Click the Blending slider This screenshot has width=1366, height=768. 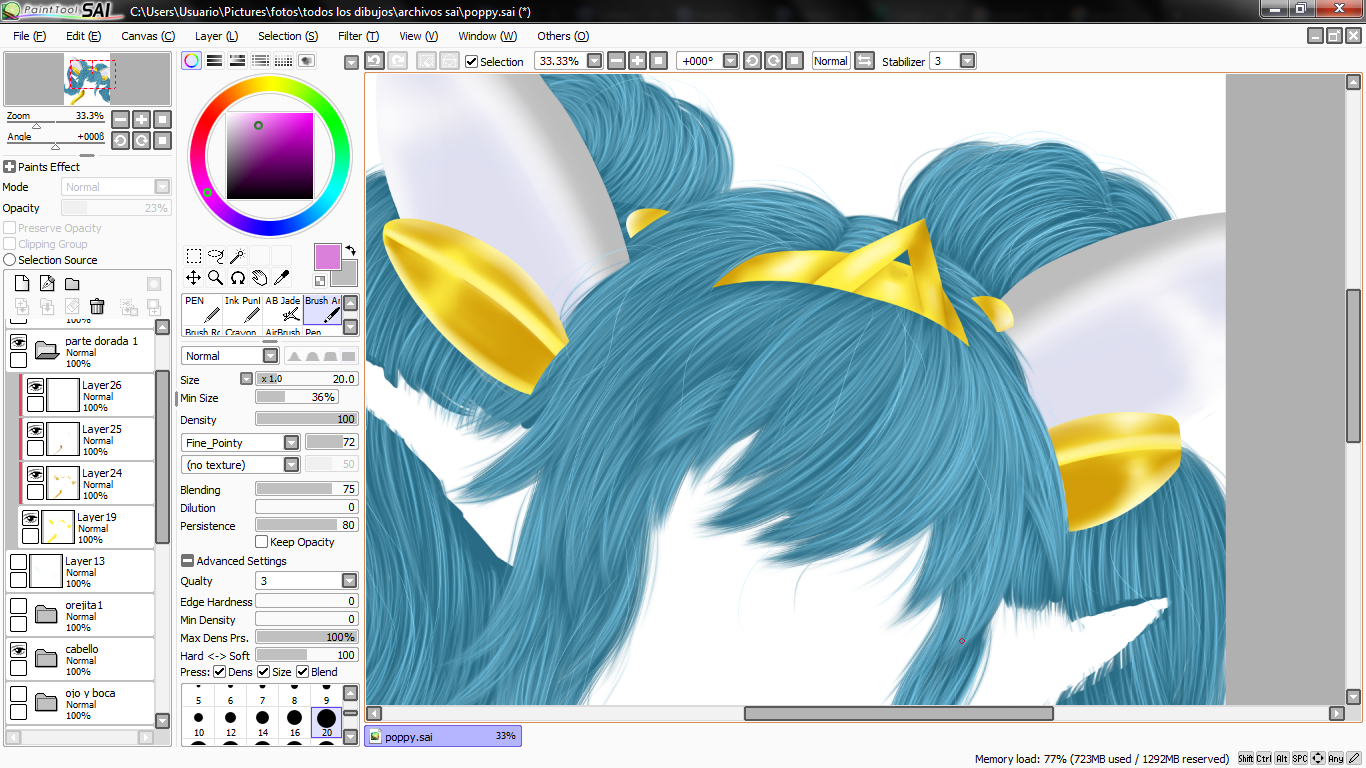(307, 489)
